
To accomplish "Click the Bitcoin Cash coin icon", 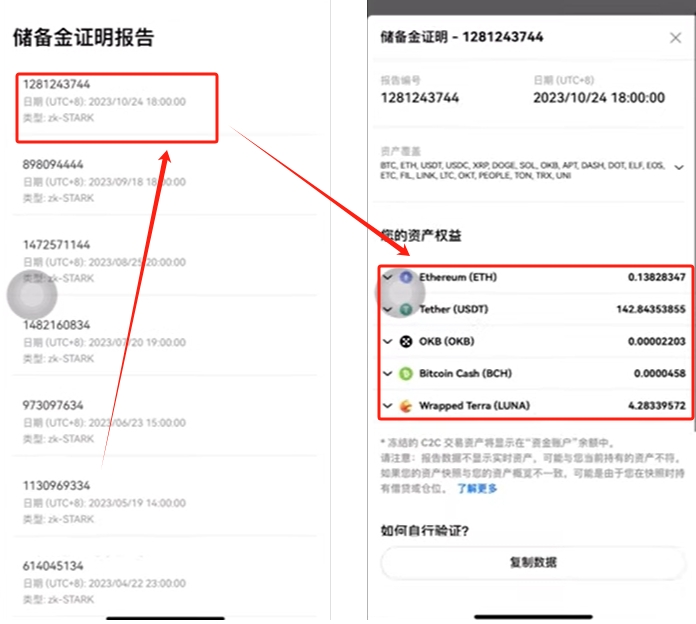I will tap(406, 374).
